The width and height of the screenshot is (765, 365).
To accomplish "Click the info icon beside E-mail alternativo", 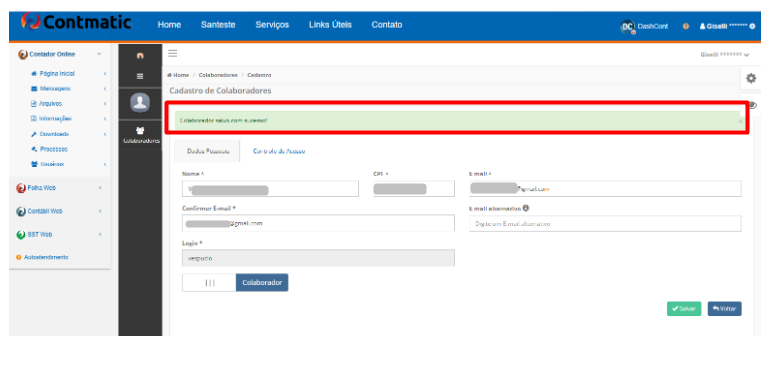I will coord(526,208).
